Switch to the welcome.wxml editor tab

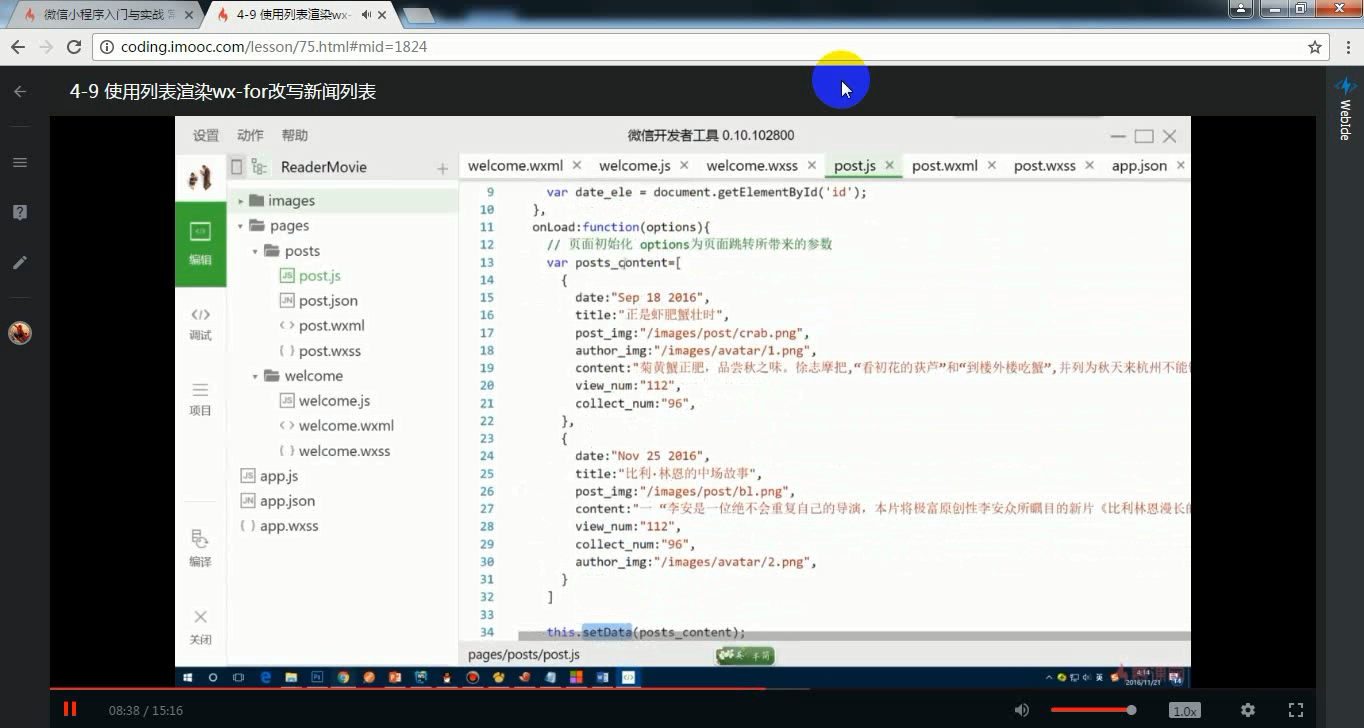[x=515, y=166]
